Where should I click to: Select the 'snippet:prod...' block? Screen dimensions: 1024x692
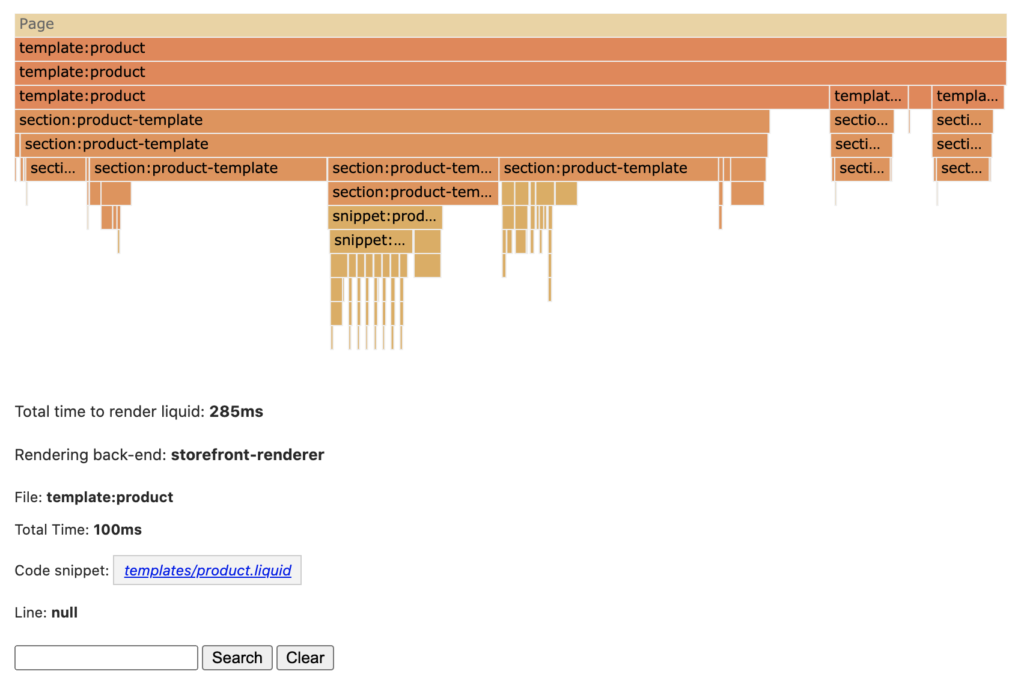(385, 216)
